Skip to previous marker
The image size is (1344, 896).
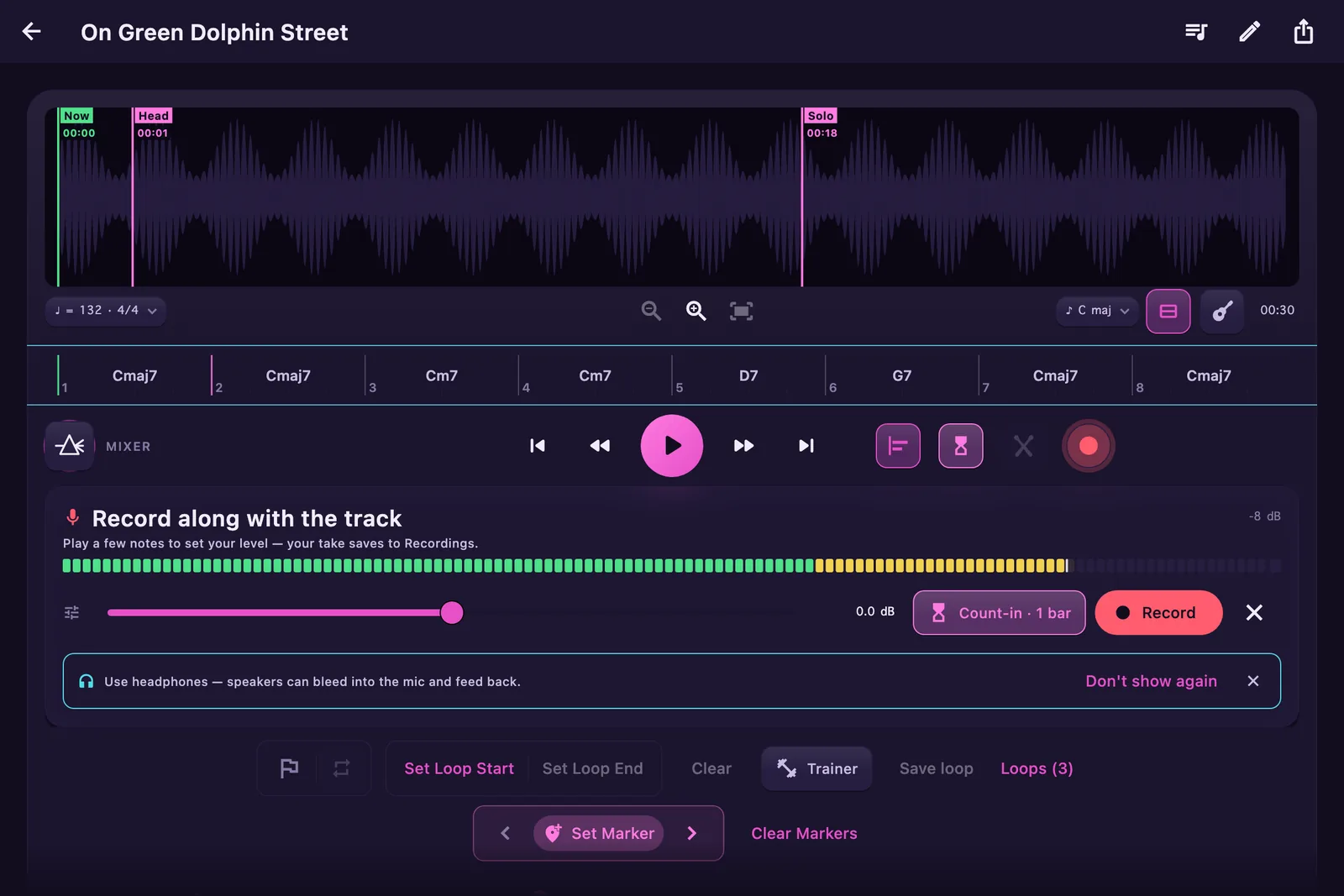[538, 446]
